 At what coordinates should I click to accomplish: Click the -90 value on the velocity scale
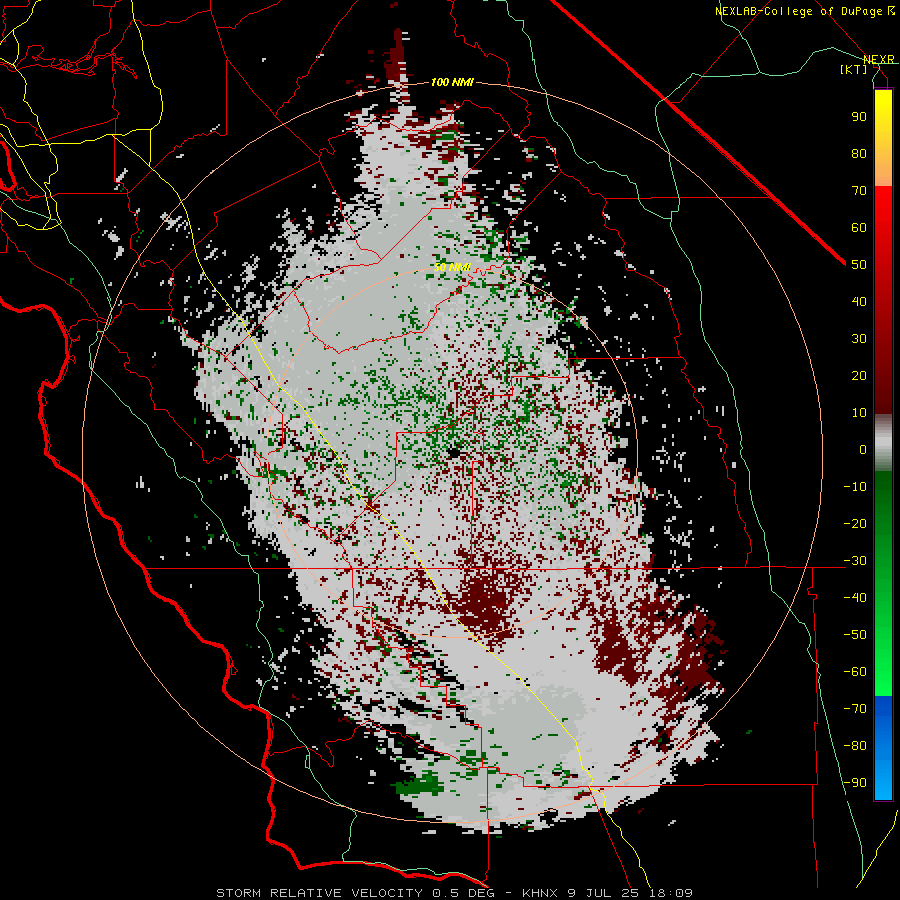coord(855,783)
